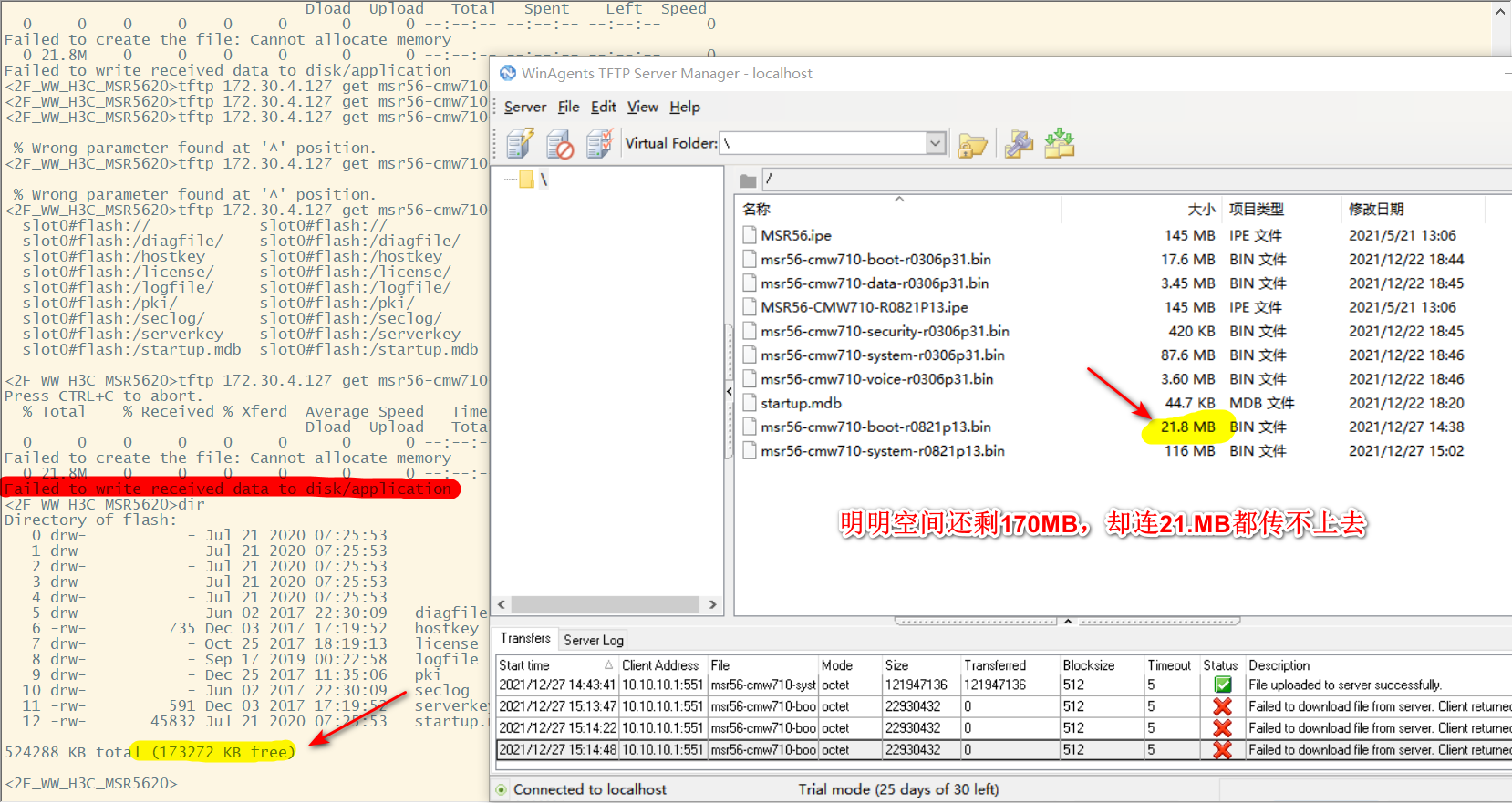The height and width of the screenshot is (803, 1512).
Task: Sort file list by 大小 column
Action: 1141,209
